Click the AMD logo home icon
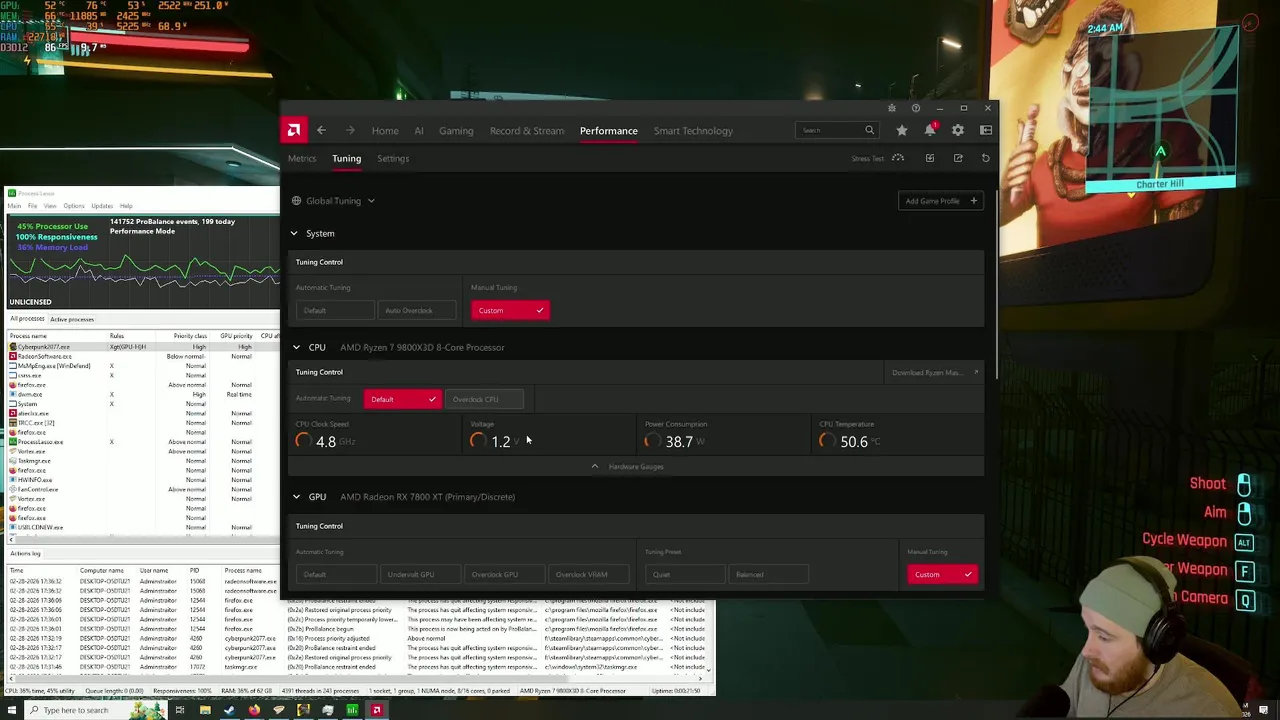Viewport: 1280px width, 720px height. tap(293, 130)
